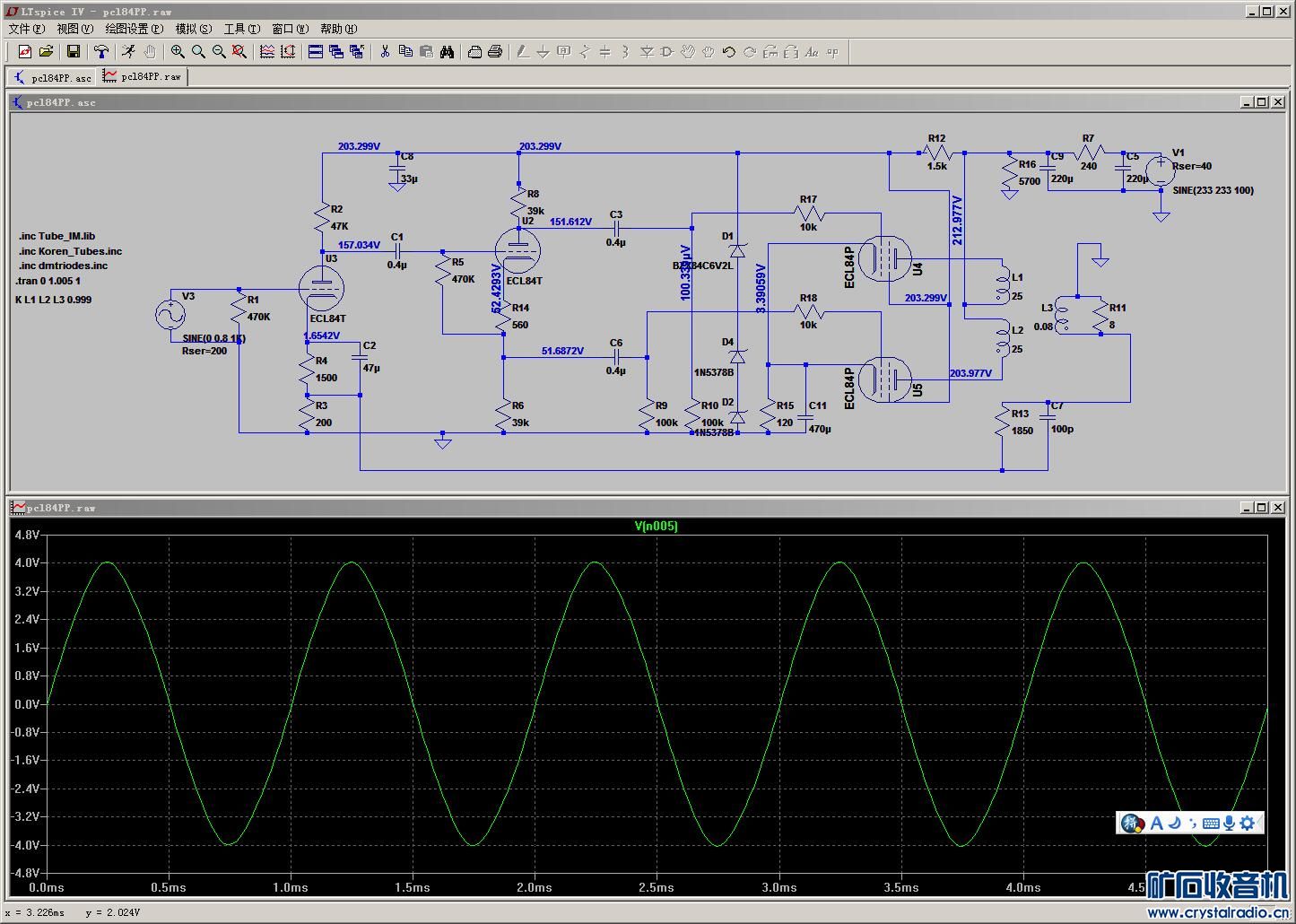Cascade windows using the cascade icon
Screen dimensions: 1296x924
tap(336, 52)
